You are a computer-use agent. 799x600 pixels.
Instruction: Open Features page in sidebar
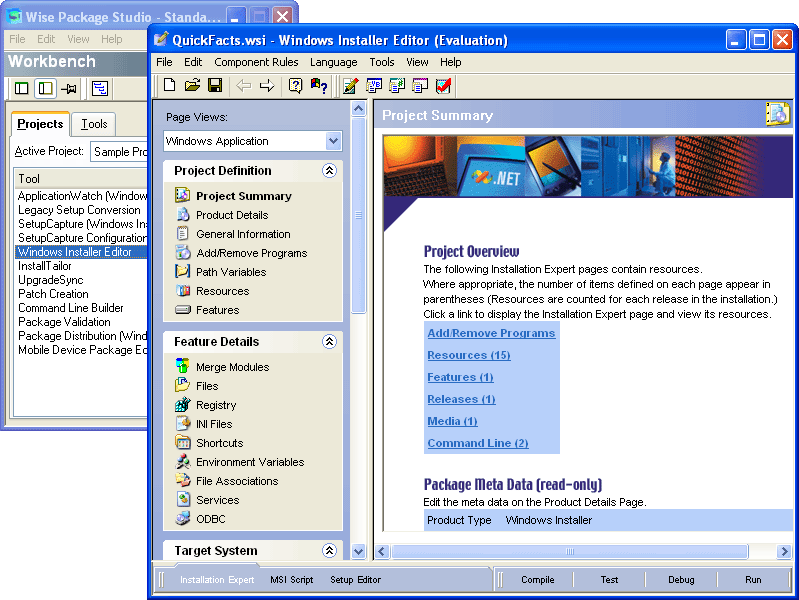218,310
